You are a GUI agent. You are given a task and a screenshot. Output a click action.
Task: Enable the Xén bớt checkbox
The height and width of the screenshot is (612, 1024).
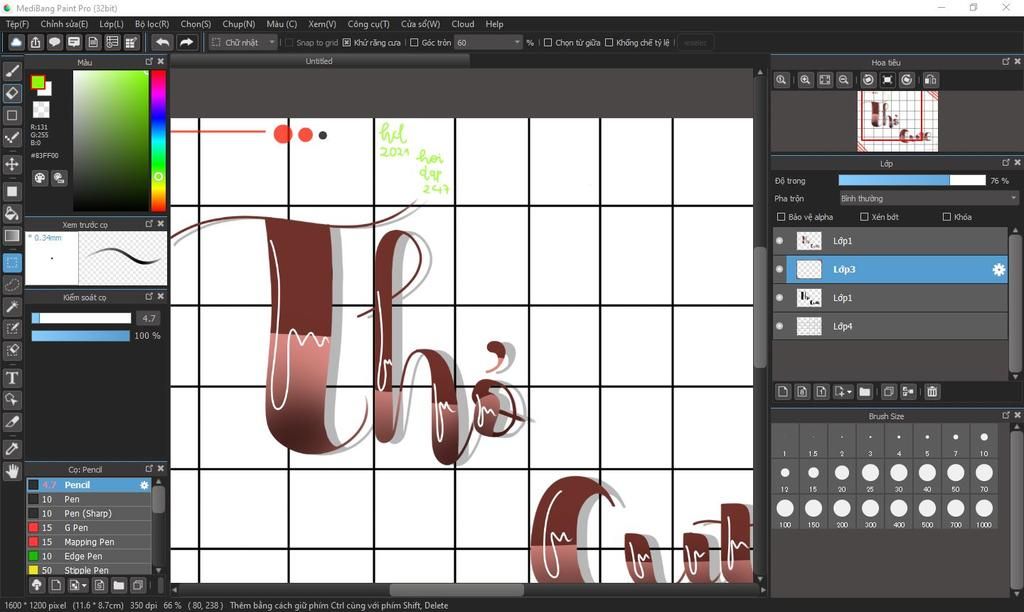point(864,217)
